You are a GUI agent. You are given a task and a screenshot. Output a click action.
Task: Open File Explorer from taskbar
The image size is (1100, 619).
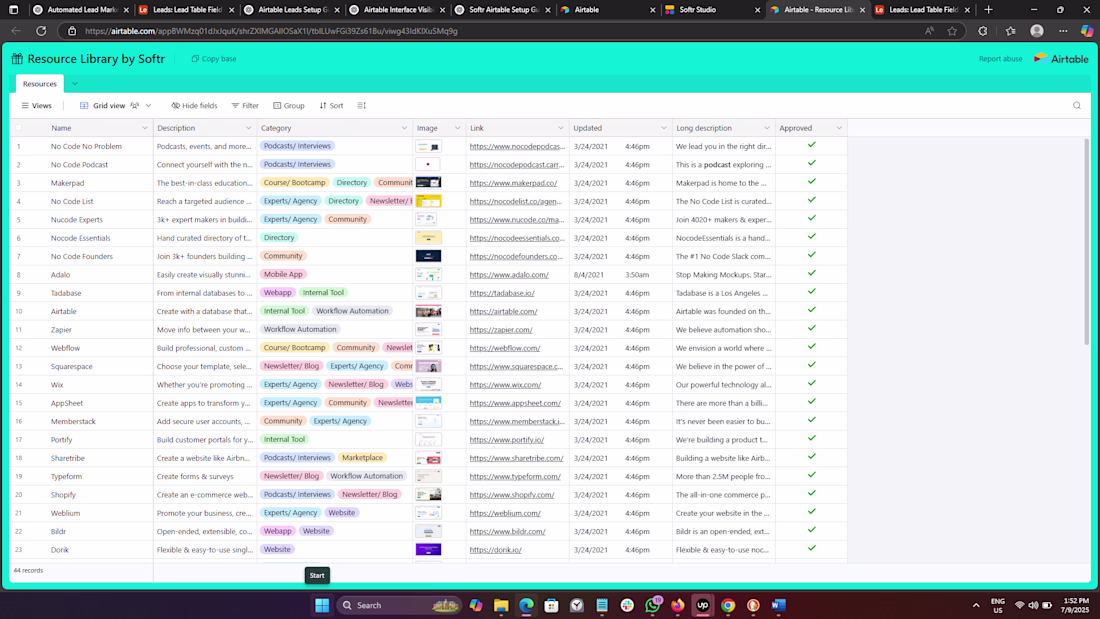501,605
